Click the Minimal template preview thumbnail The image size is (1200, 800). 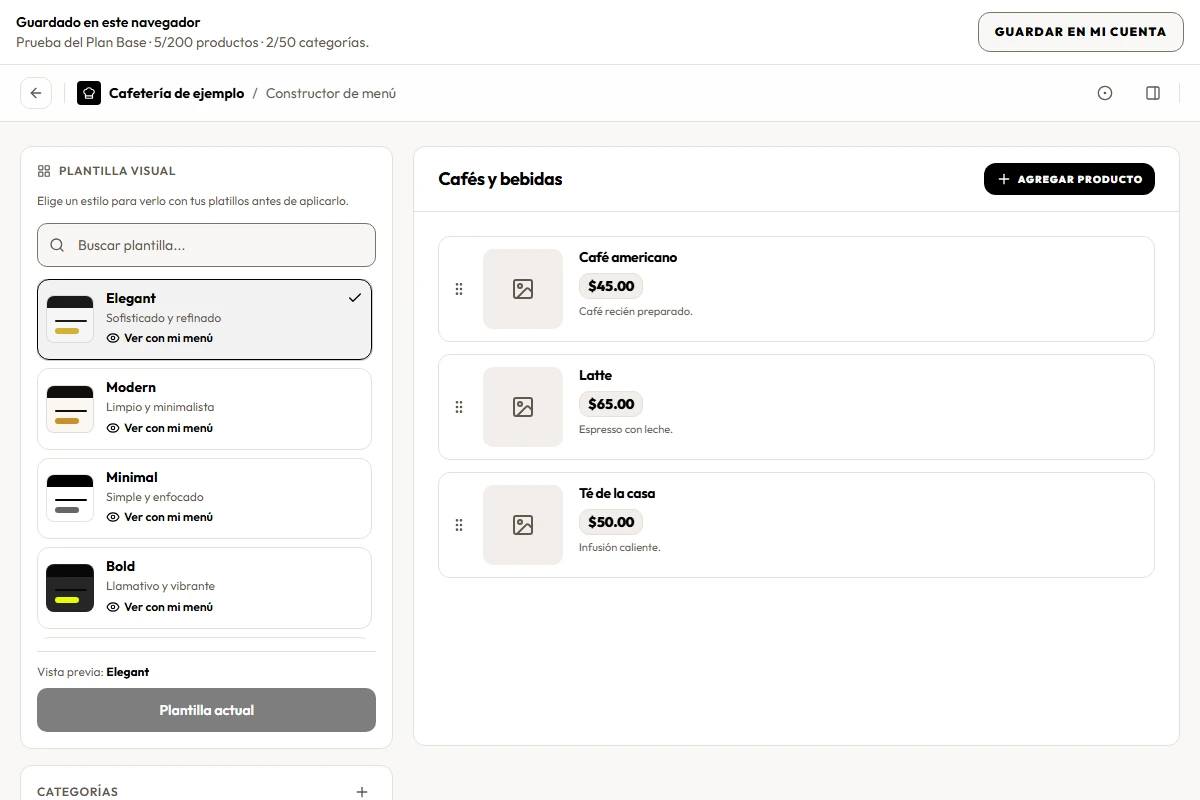[70, 498]
